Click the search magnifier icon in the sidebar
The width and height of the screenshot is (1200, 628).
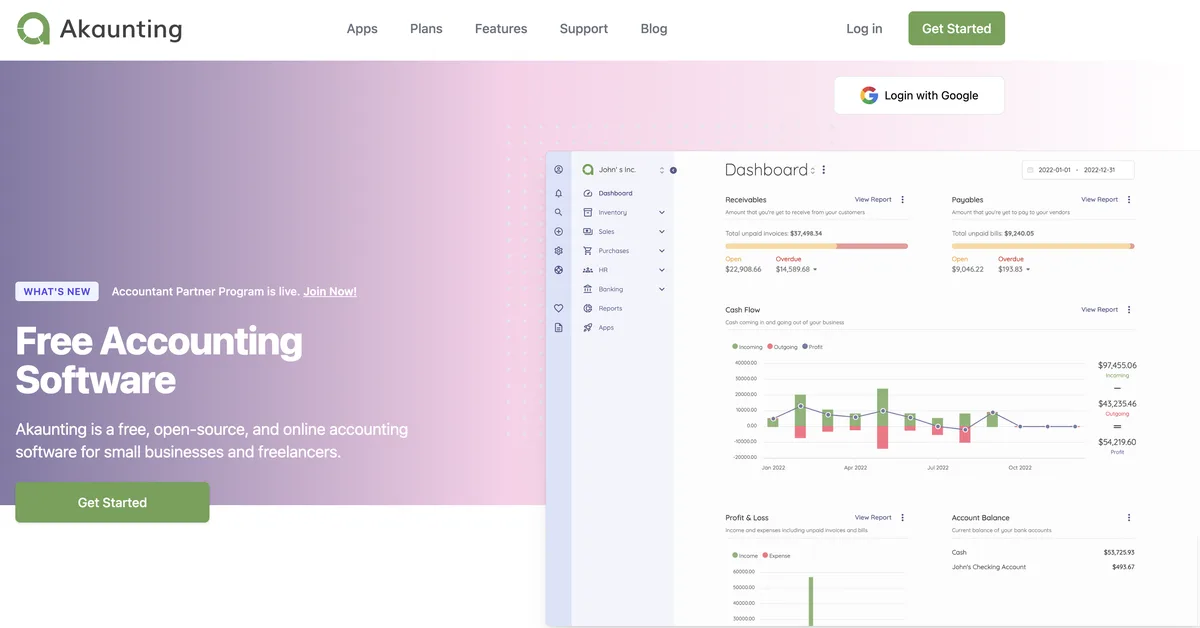[x=558, y=212]
